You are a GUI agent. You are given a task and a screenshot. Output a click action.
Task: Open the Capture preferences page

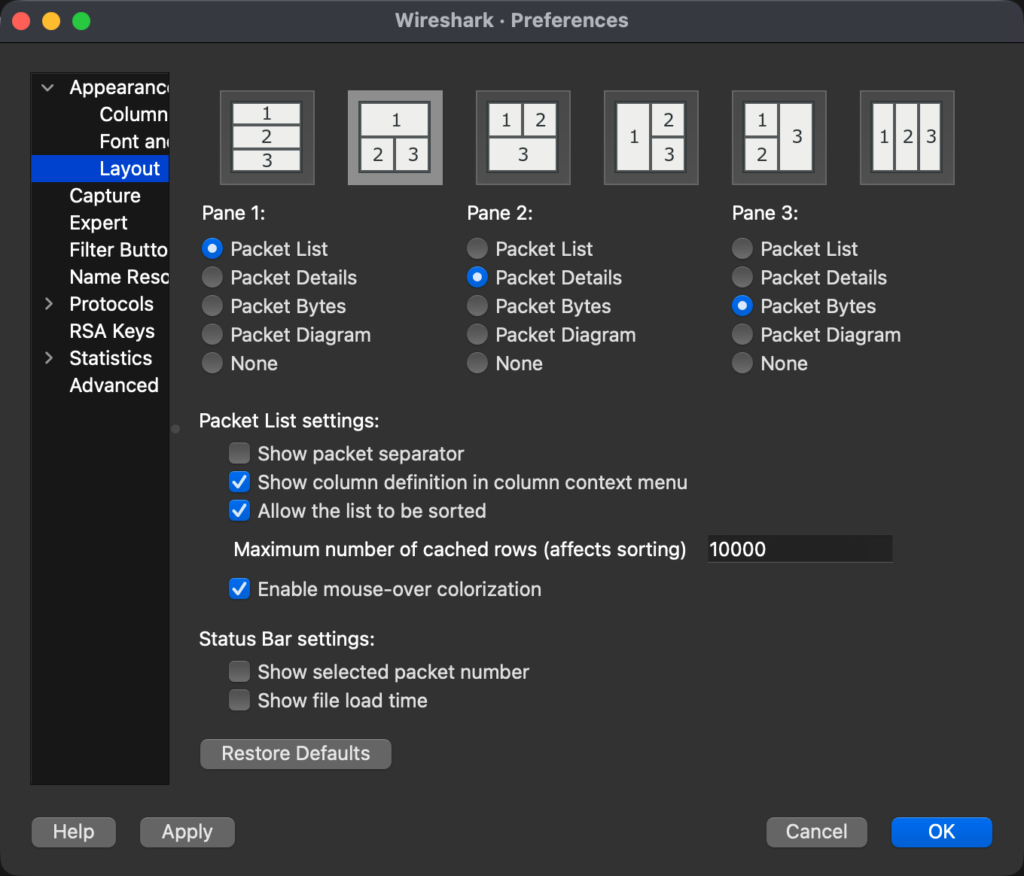point(105,195)
